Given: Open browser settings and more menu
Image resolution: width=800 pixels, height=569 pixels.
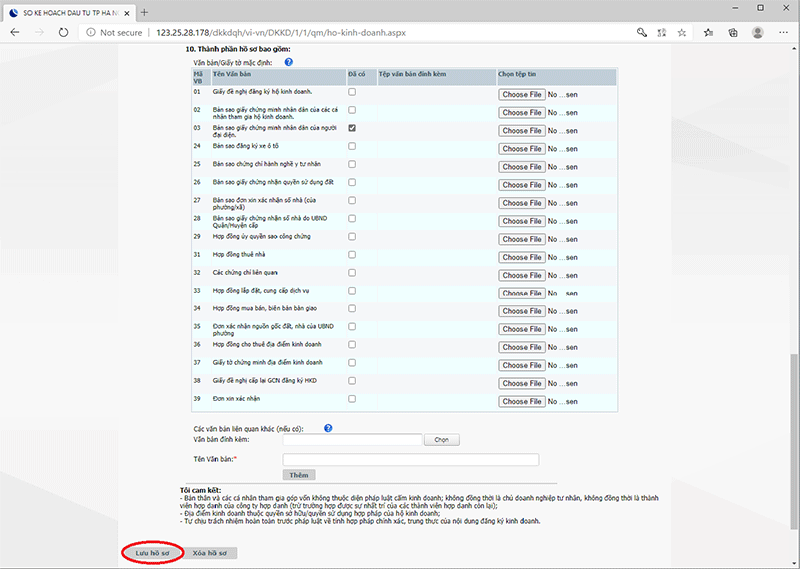Looking at the screenshot, I should point(784,33).
